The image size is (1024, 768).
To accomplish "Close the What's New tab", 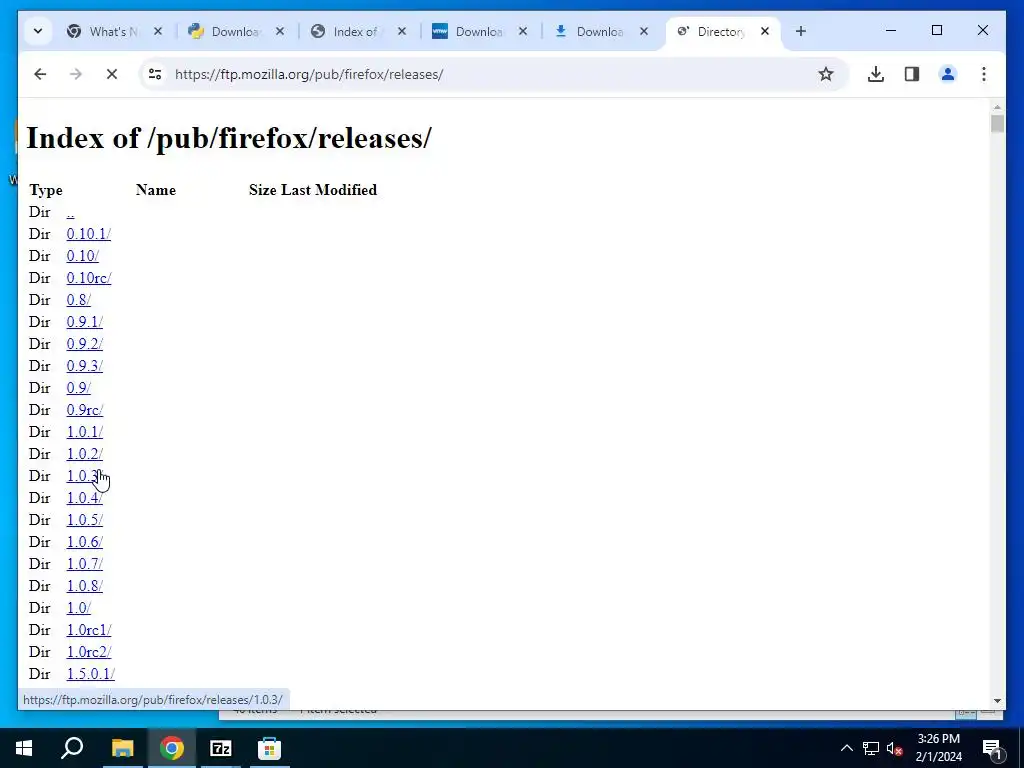I will [157, 31].
